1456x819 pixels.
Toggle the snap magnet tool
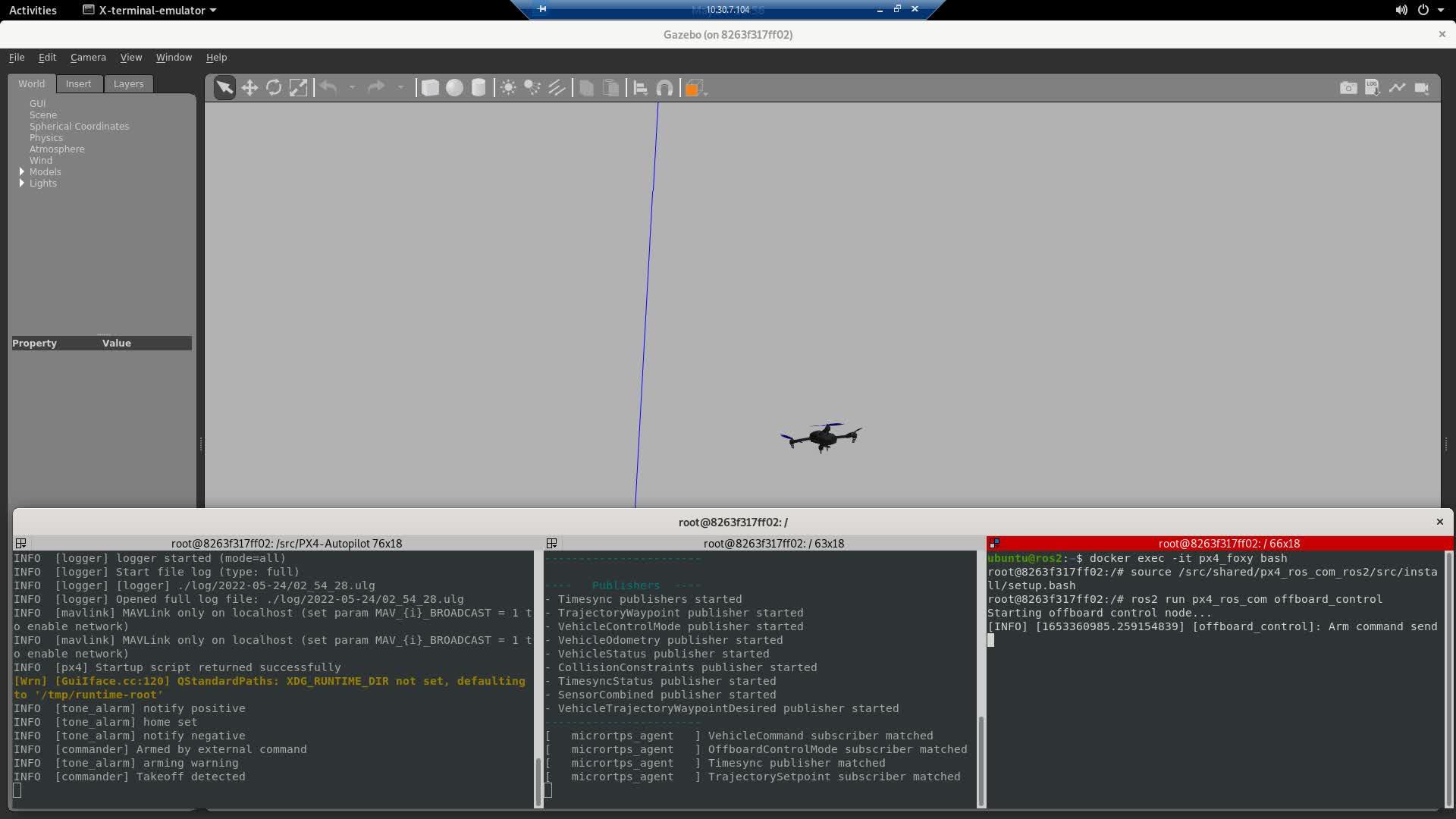pos(664,88)
